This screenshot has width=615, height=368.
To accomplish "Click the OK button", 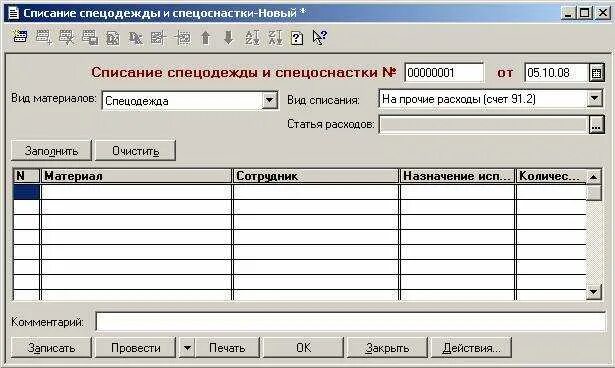I will coord(303,348).
